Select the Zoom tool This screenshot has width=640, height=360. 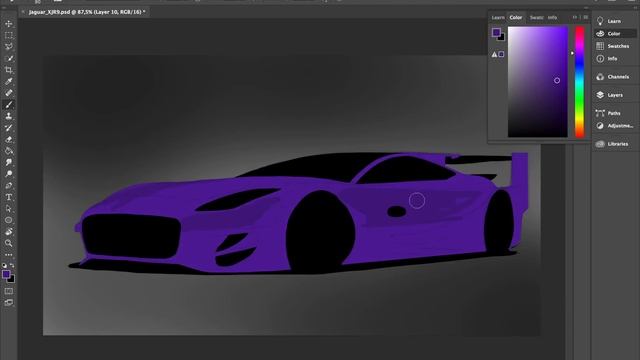pos(9,243)
